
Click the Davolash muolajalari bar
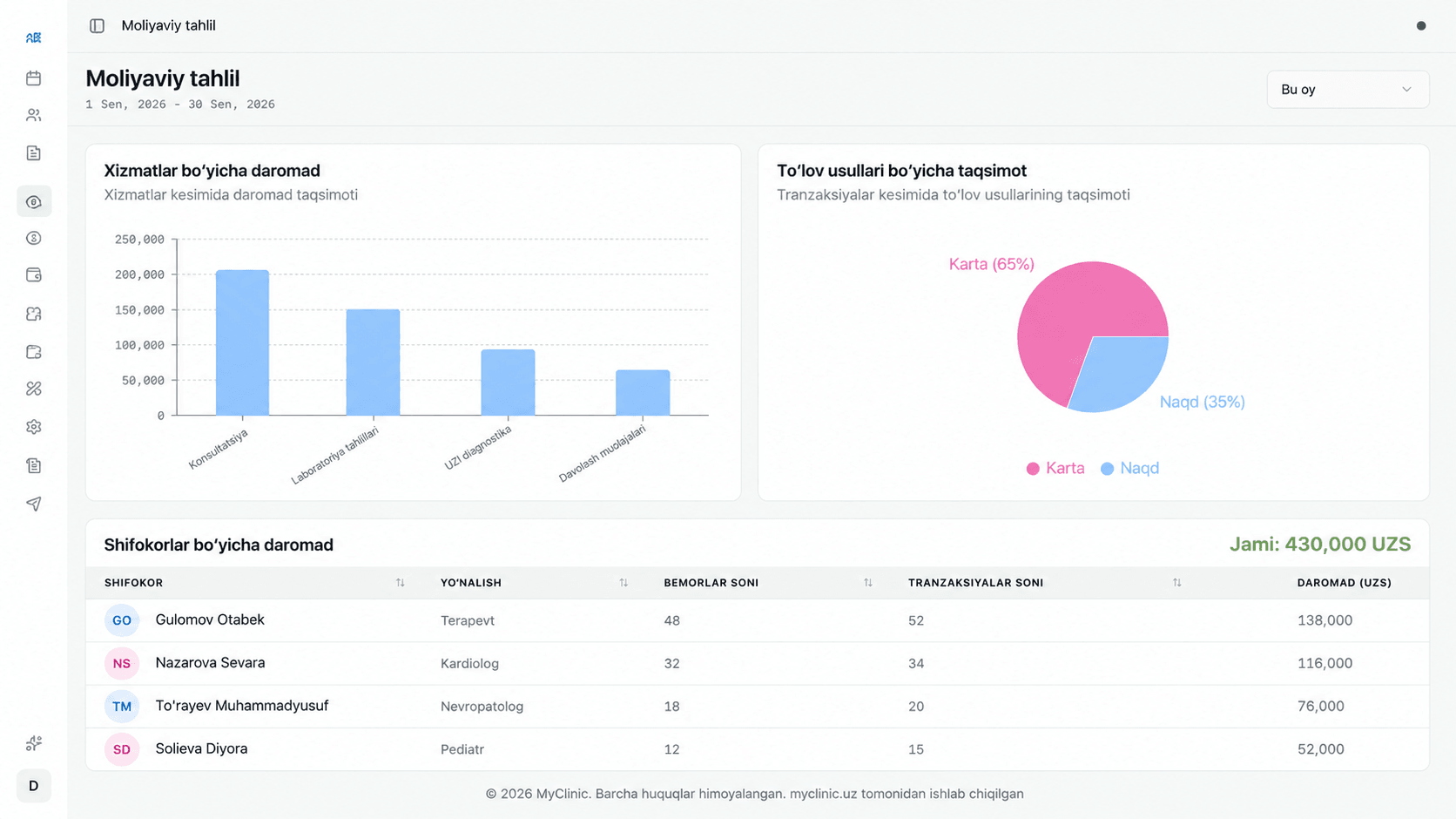tap(643, 393)
